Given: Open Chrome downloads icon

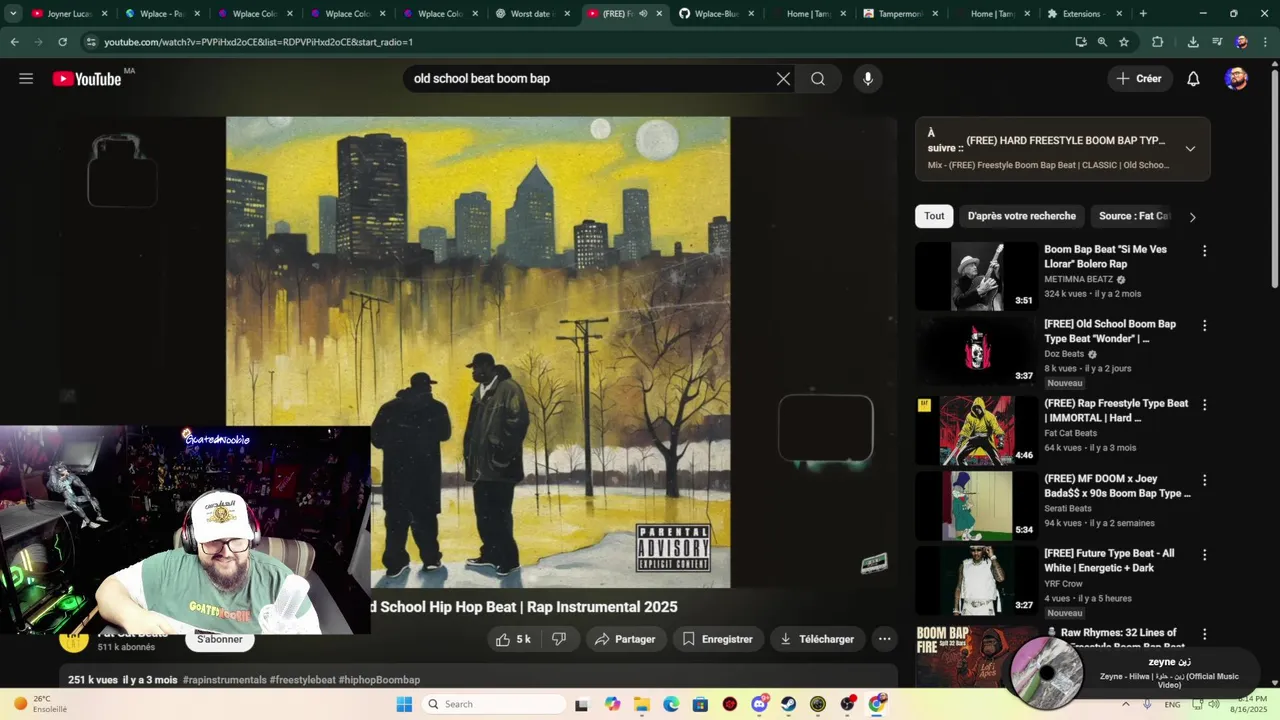Looking at the screenshot, I should (x=1193, y=42).
